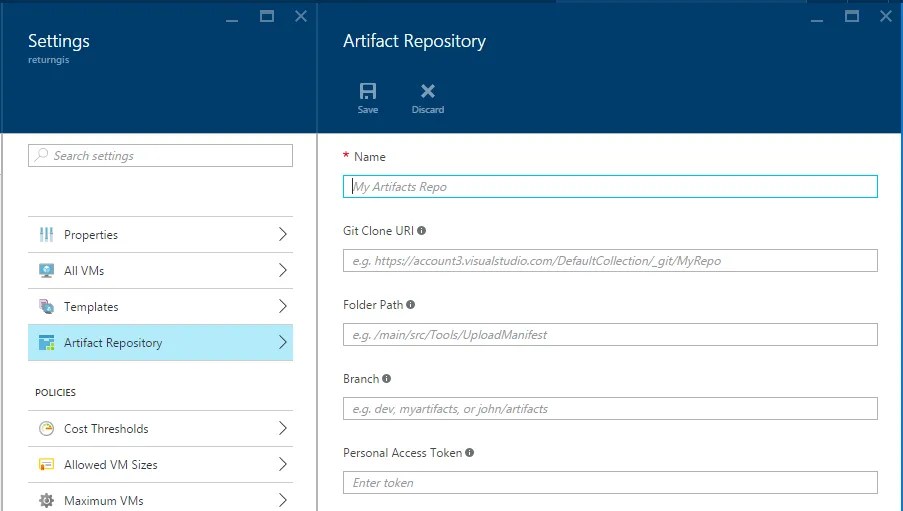
Task: Click the Save button label
Action: click(367, 109)
